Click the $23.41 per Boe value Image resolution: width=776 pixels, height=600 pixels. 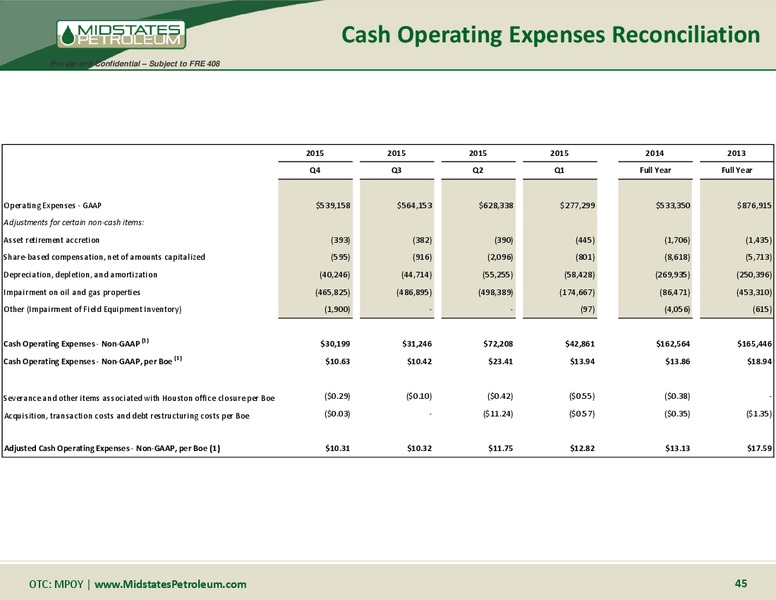(500, 361)
